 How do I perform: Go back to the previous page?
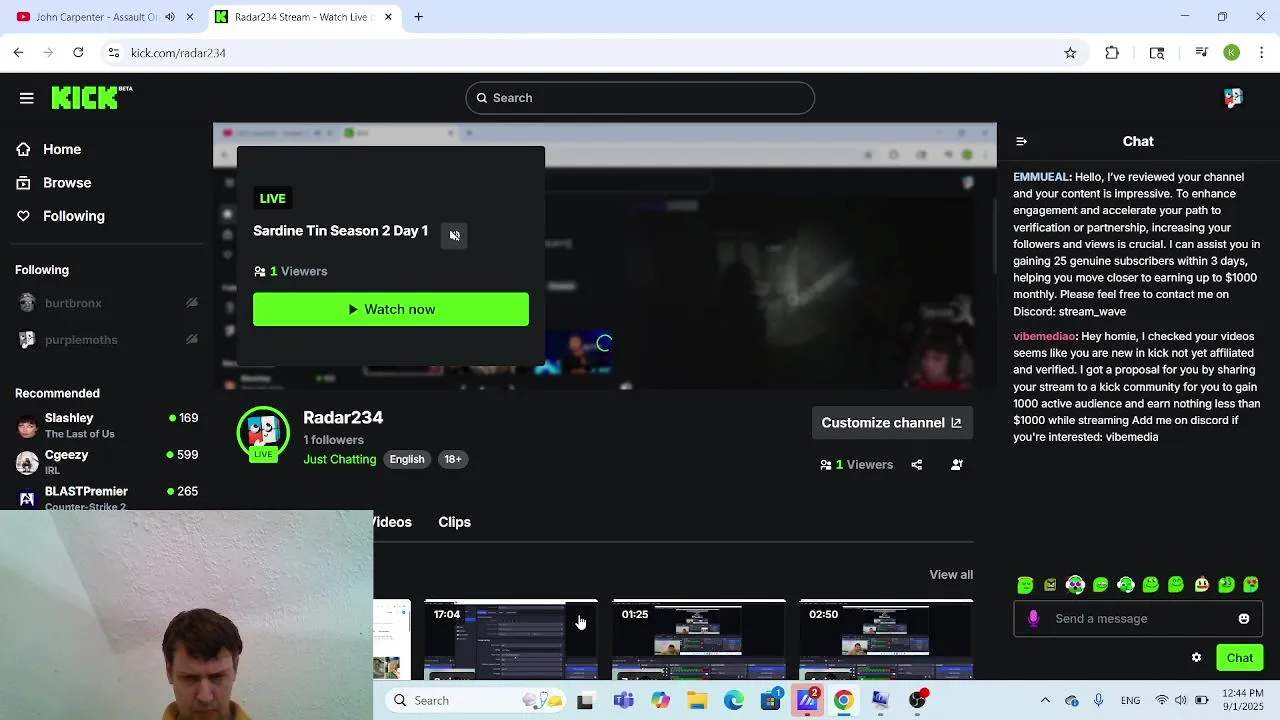(x=18, y=53)
